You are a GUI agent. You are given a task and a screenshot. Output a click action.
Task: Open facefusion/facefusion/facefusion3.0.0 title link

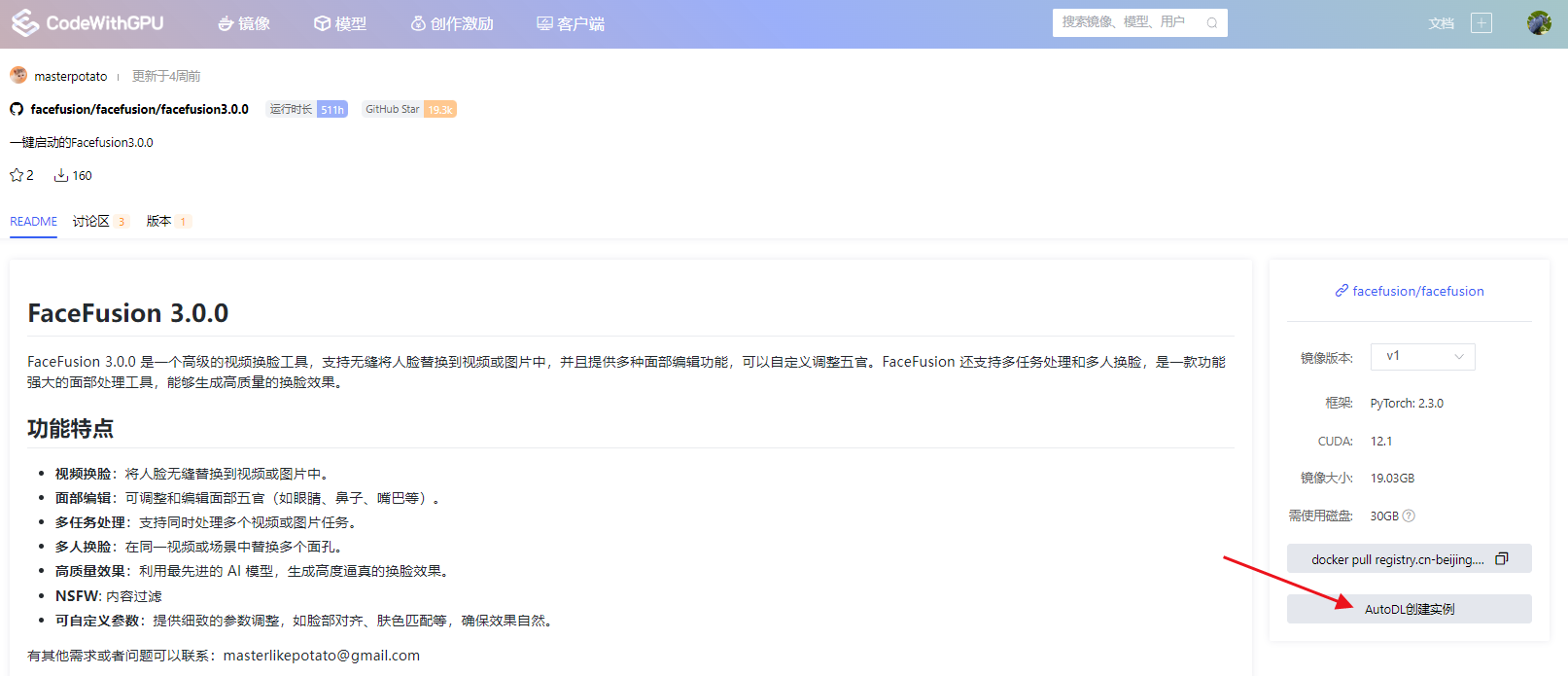click(139, 109)
